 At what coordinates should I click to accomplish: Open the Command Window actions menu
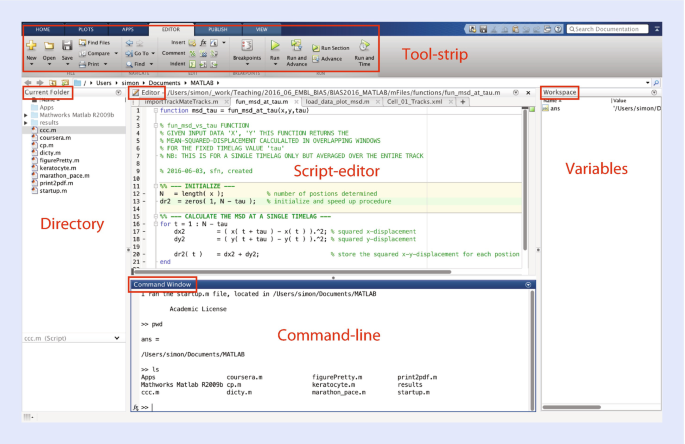point(528,284)
